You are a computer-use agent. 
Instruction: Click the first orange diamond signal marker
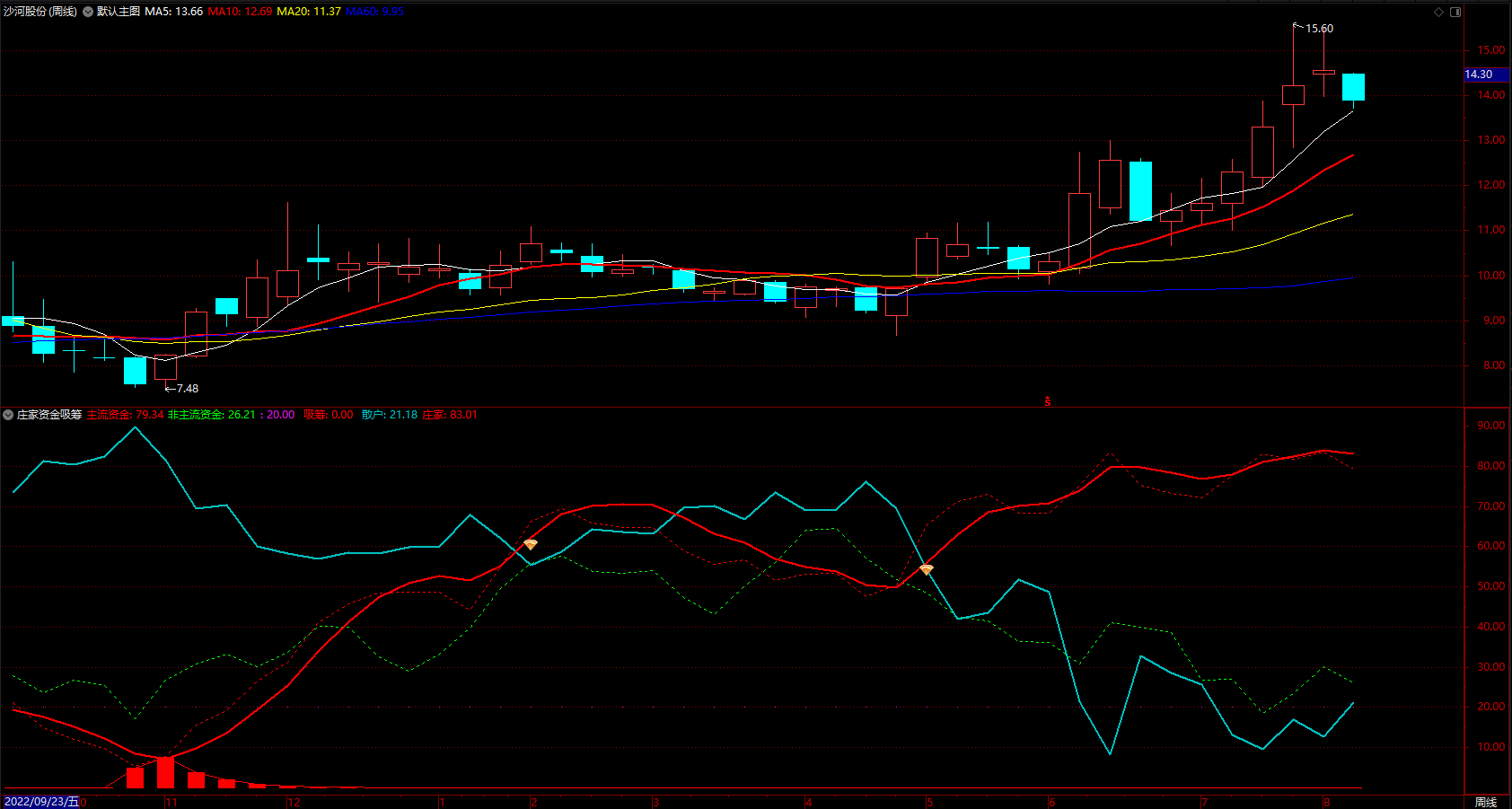click(531, 544)
